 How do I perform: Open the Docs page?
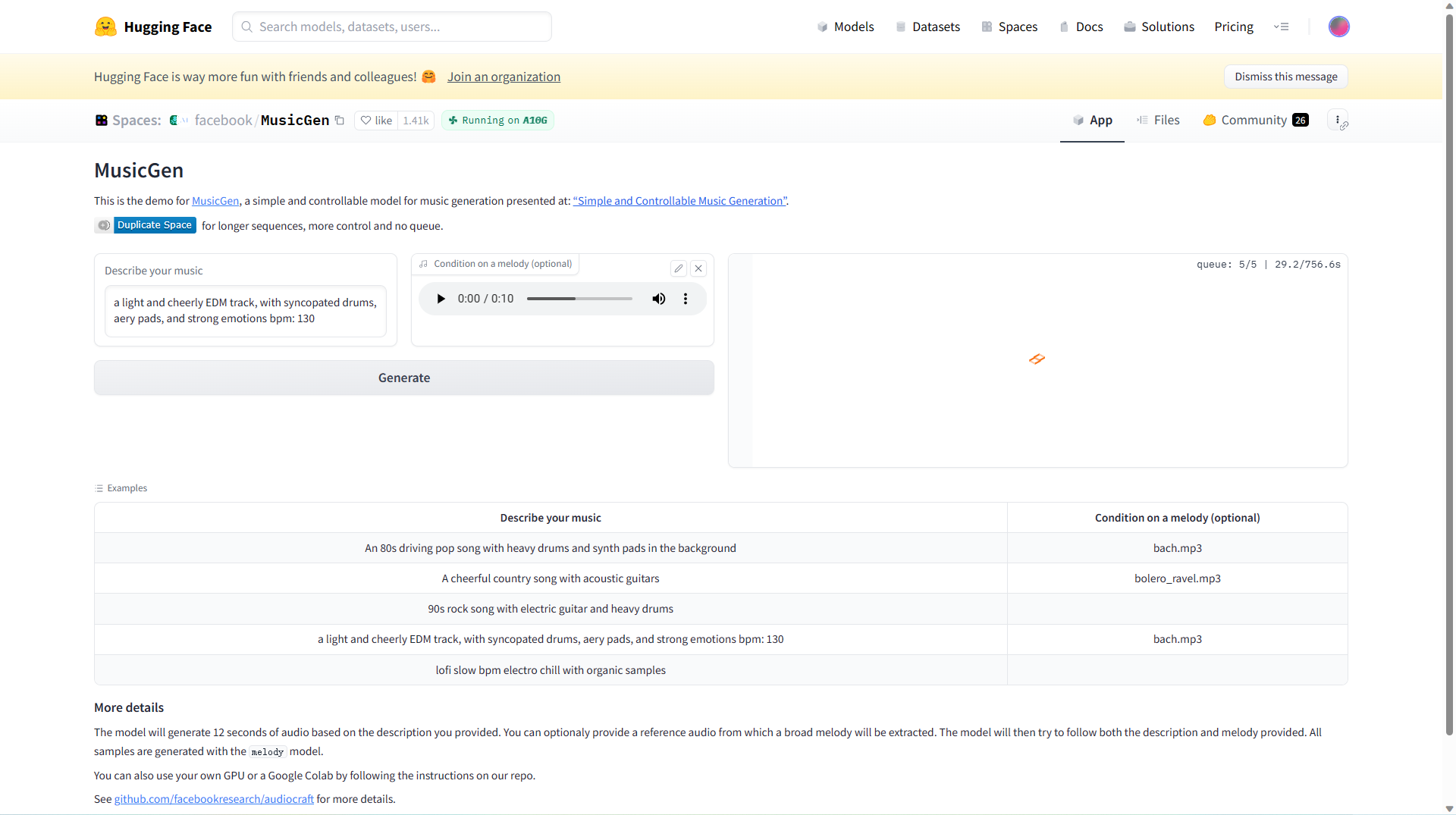click(x=1081, y=27)
